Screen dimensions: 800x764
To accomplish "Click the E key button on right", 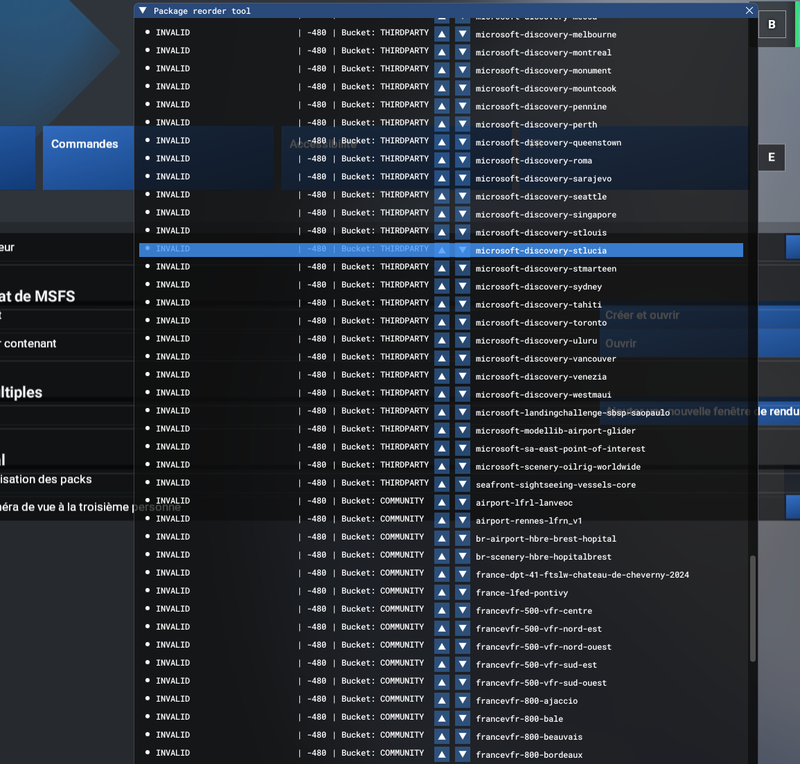I will [771, 157].
